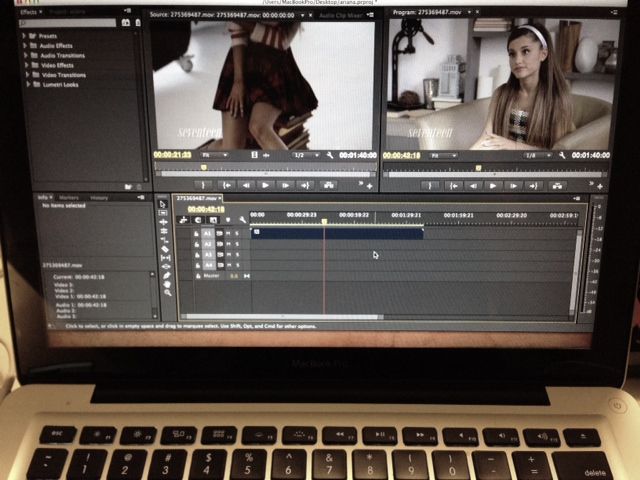This screenshot has width=640, height=480.
Task: Open Source monitor settings wrench
Action: [x=330, y=155]
